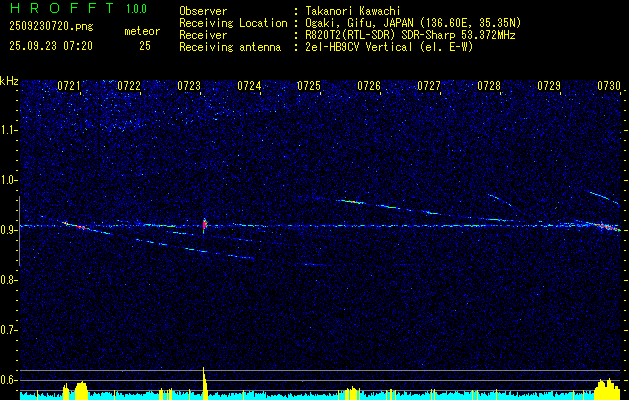Screen dimensions: 629x400
Task: Click the tallest yellow power spike at 0723
Action: pos(204,382)
